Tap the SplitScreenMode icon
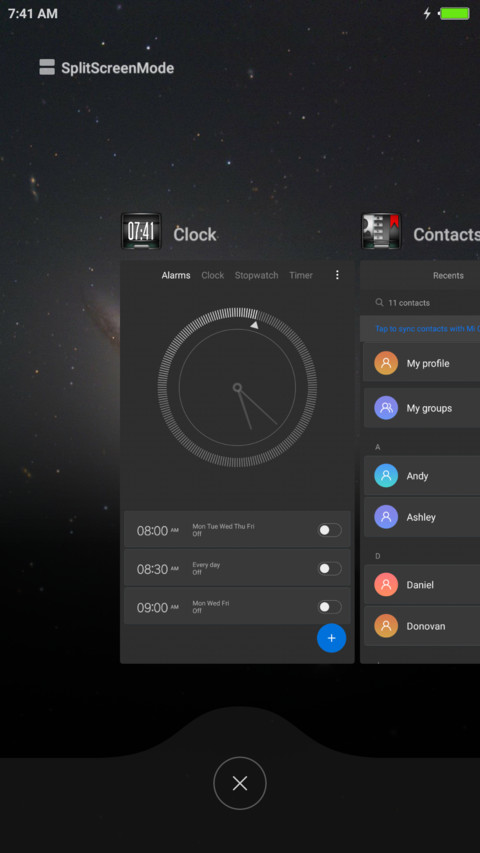This screenshot has height=853, width=480. tap(47, 67)
